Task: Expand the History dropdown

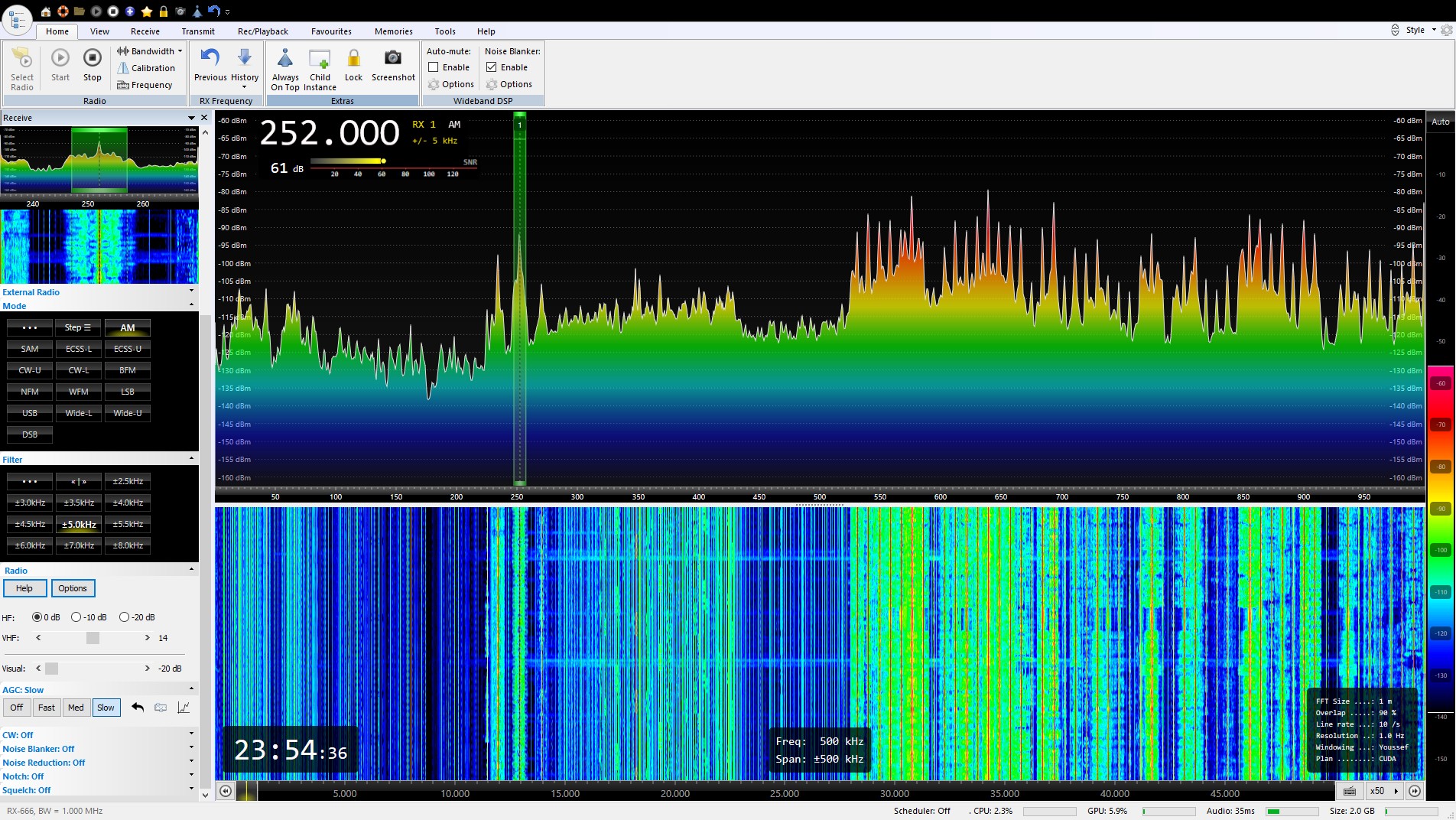Action: [x=245, y=86]
